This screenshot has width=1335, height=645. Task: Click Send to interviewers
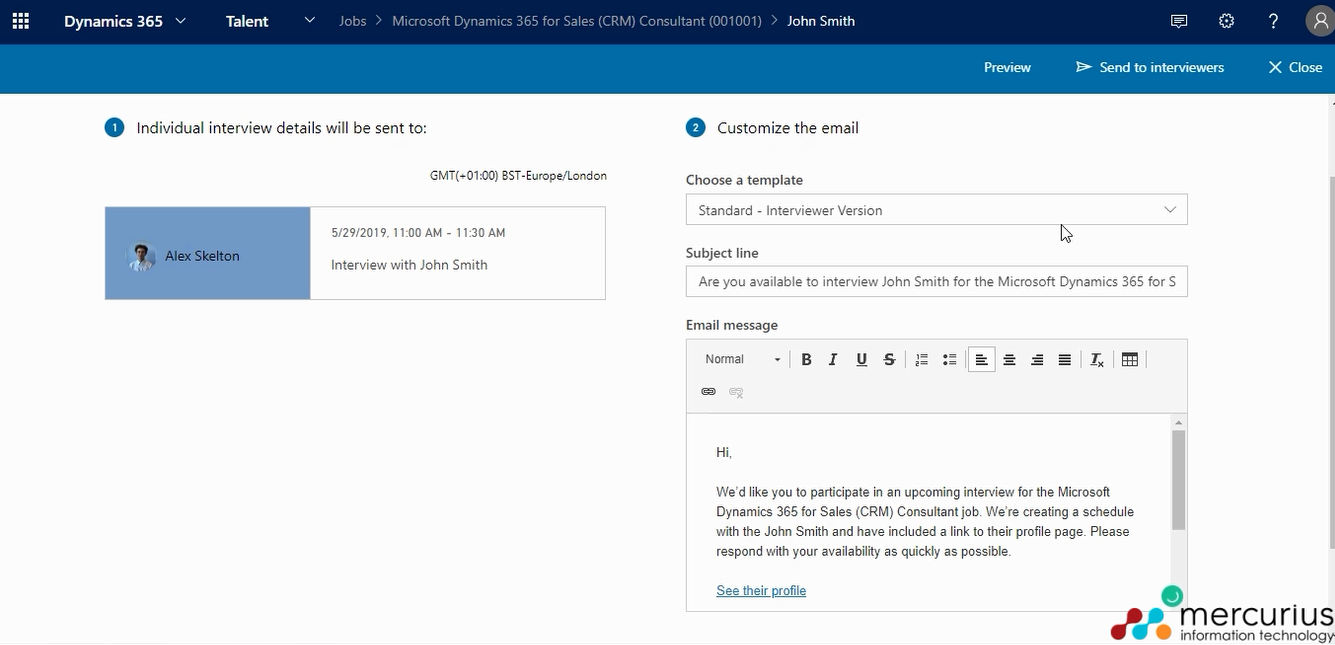pyautogui.click(x=1150, y=67)
